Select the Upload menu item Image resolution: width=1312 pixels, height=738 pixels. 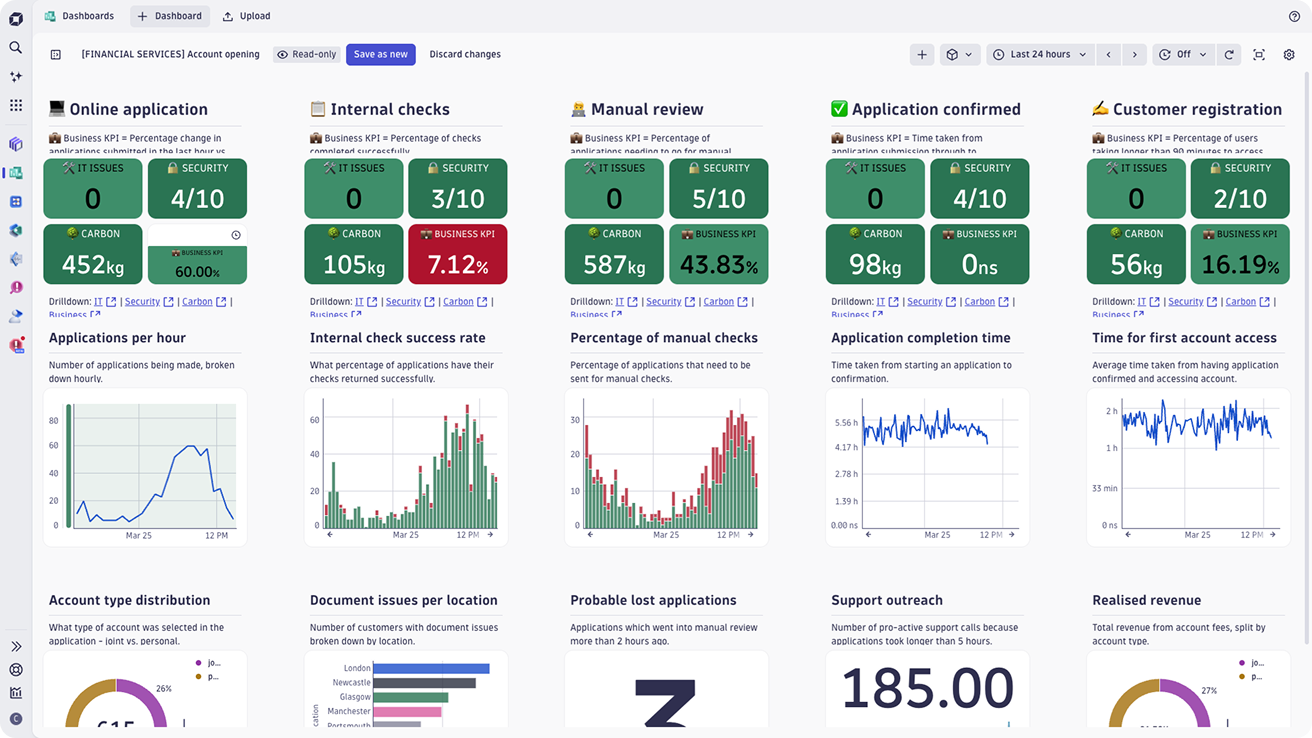point(246,17)
